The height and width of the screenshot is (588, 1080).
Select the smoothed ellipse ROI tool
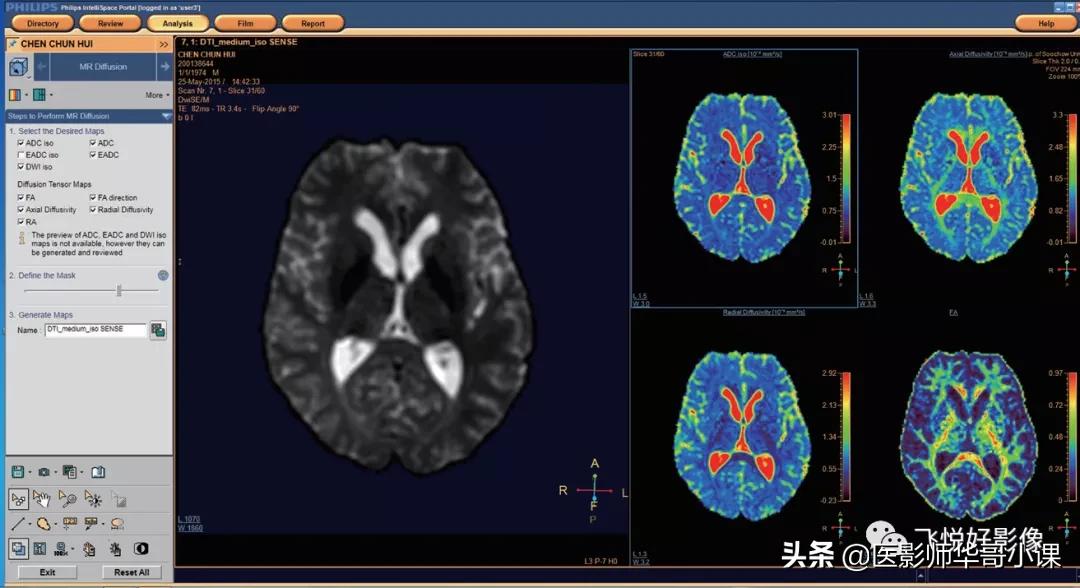tap(118, 524)
